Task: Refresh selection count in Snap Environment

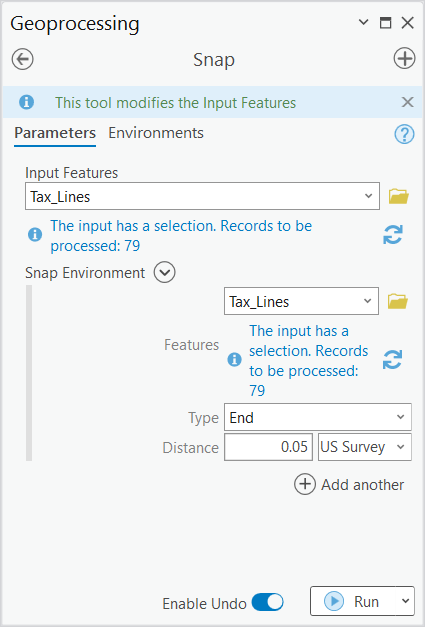Action: point(392,360)
